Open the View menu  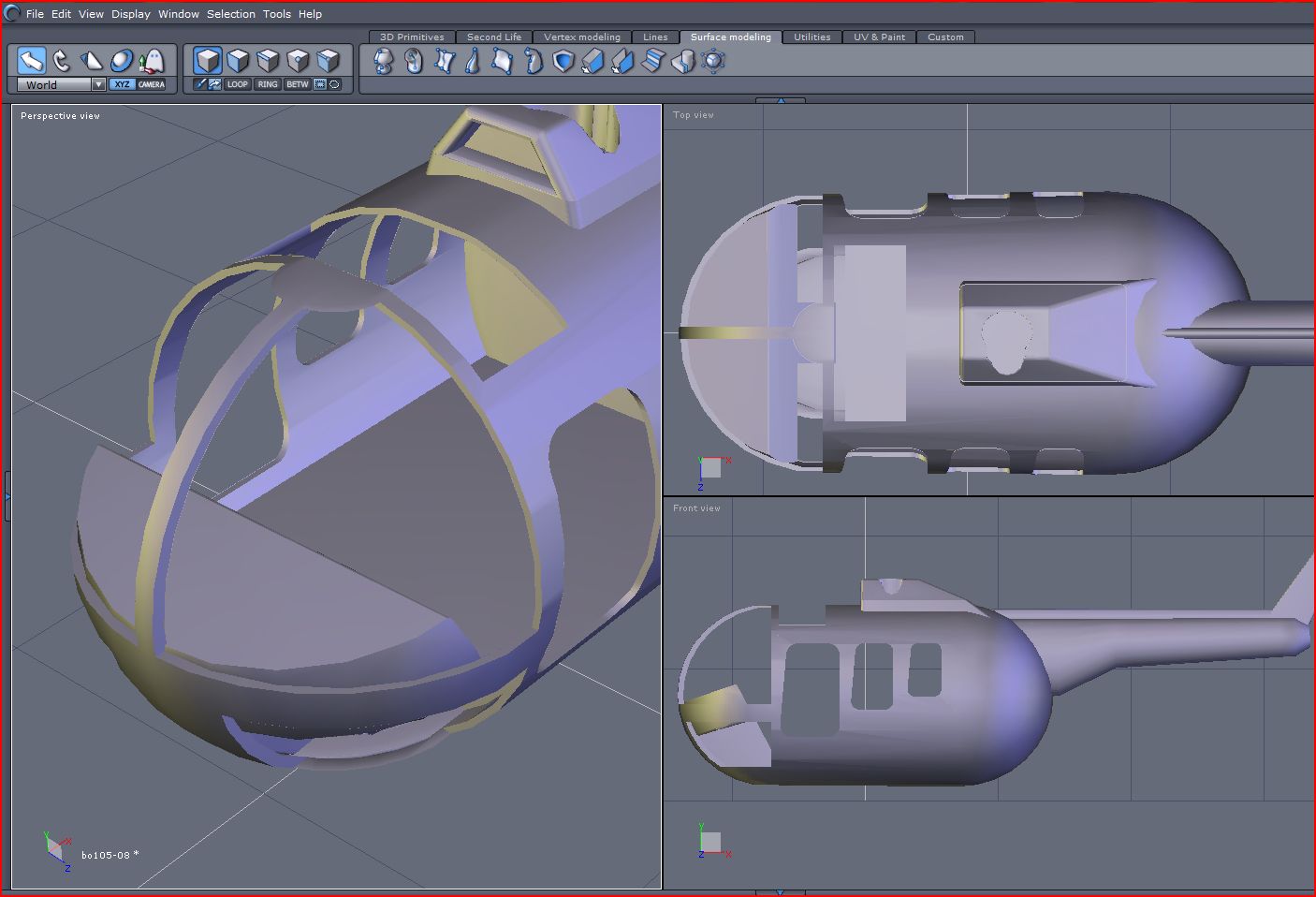click(91, 14)
